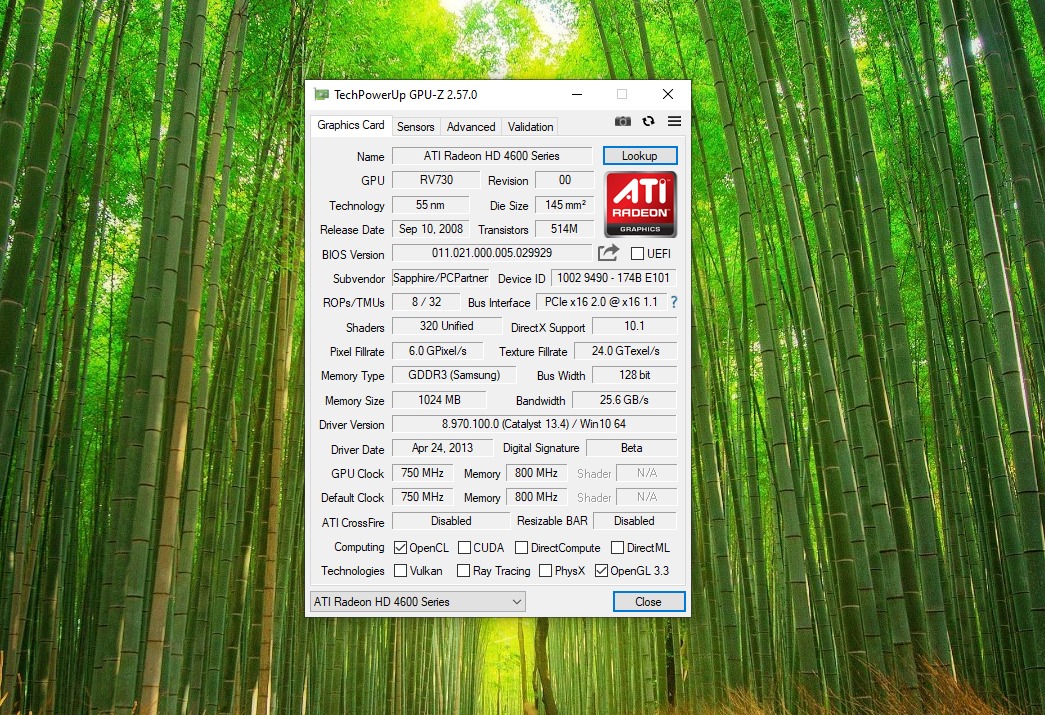The height and width of the screenshot is (715, 1045).
Task: Click the Lookup button
Action: 640,156
